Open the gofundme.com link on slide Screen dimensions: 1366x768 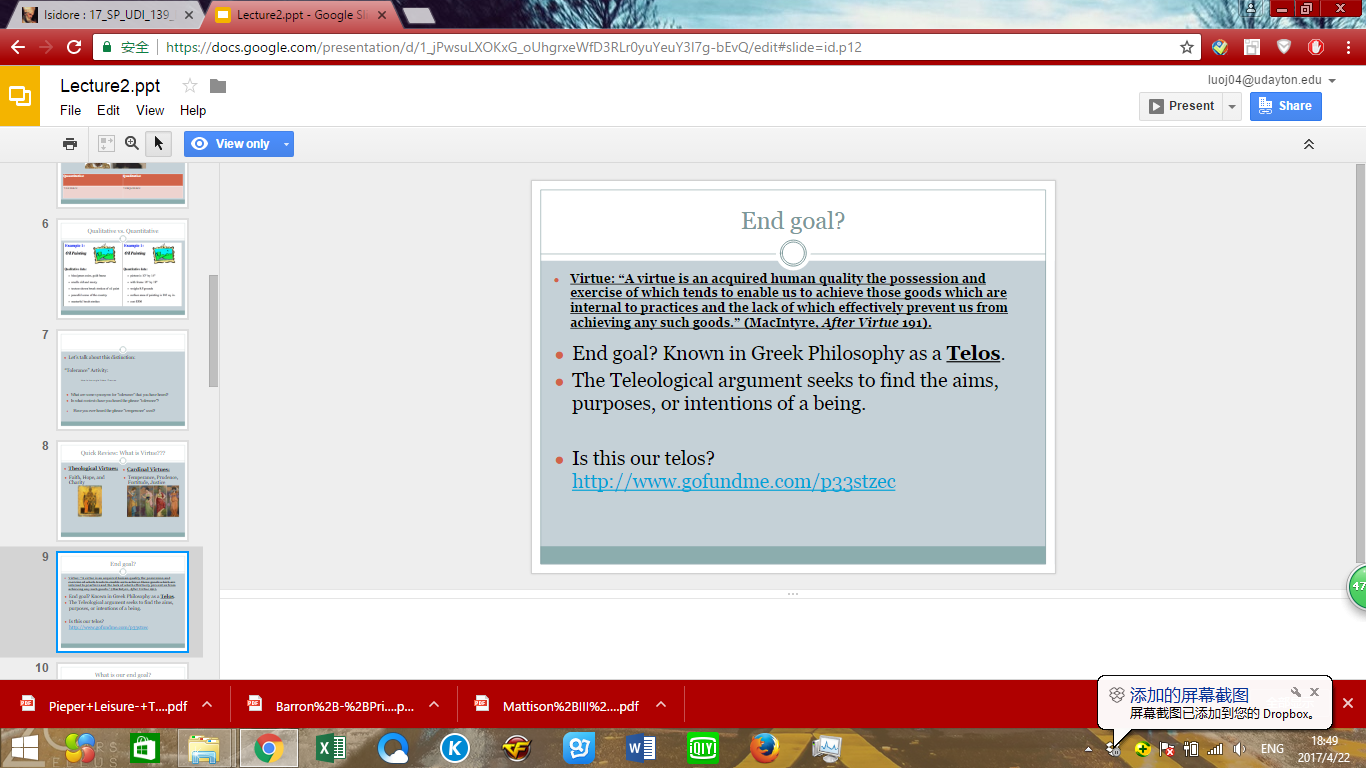[733, 482]
